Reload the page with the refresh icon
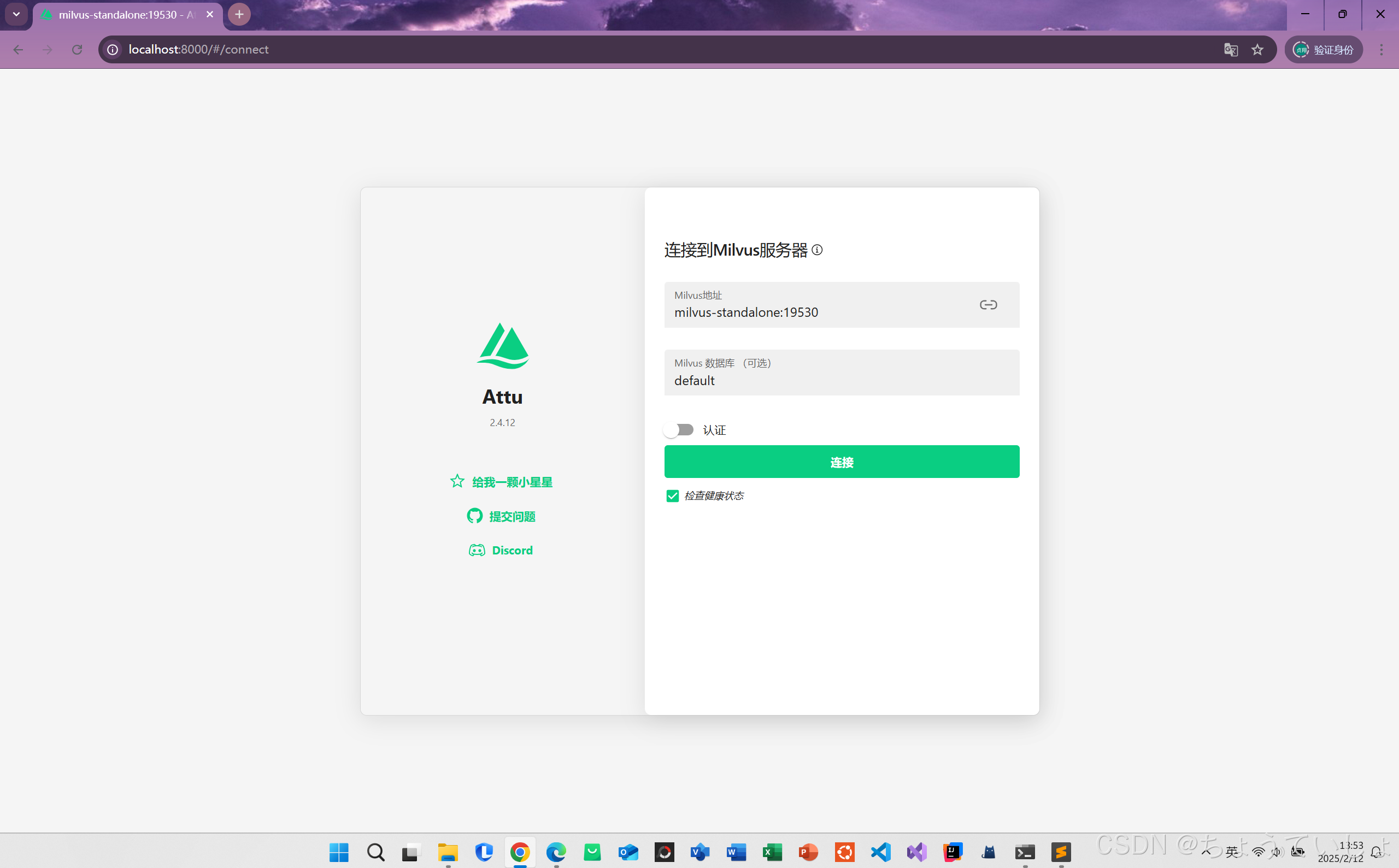This screenshot has width=1399, height=868. (x=77, y=49)
